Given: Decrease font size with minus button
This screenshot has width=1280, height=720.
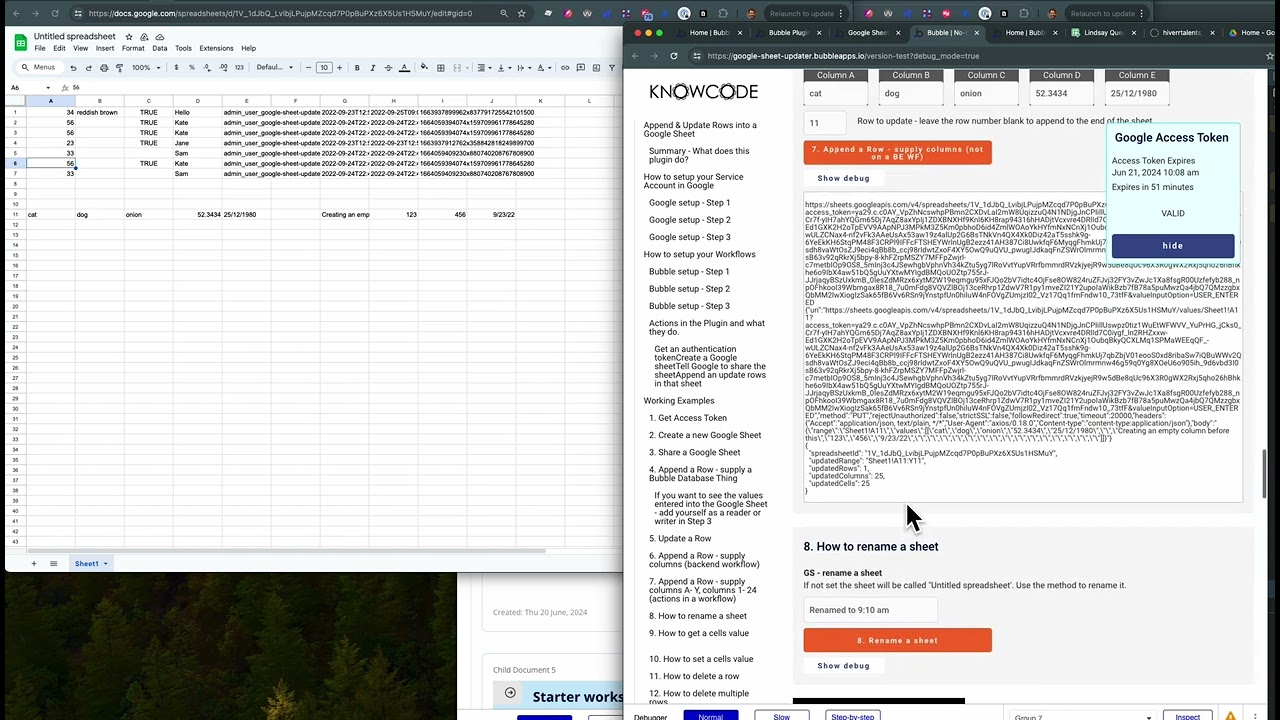Looking at the screenshot, I should click(x=308, y=68).
